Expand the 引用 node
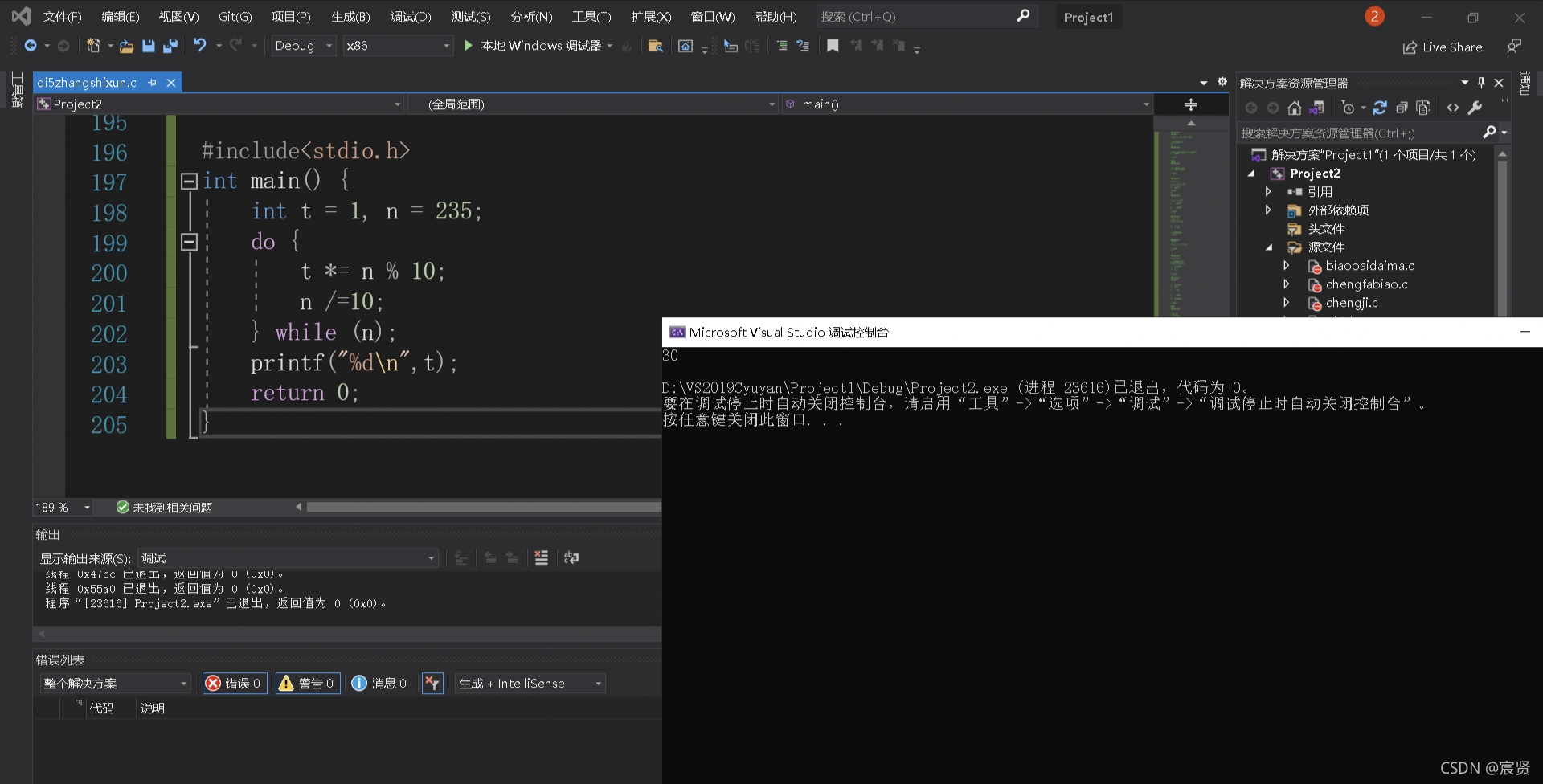 click(1268, 192)
